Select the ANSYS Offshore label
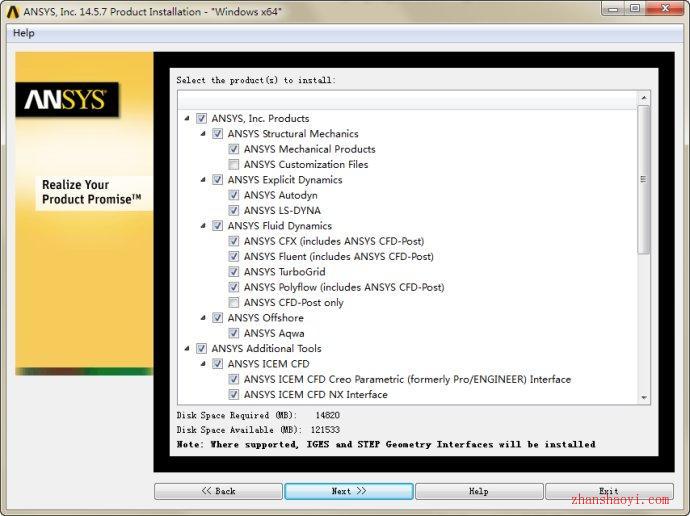 point(266,318)
